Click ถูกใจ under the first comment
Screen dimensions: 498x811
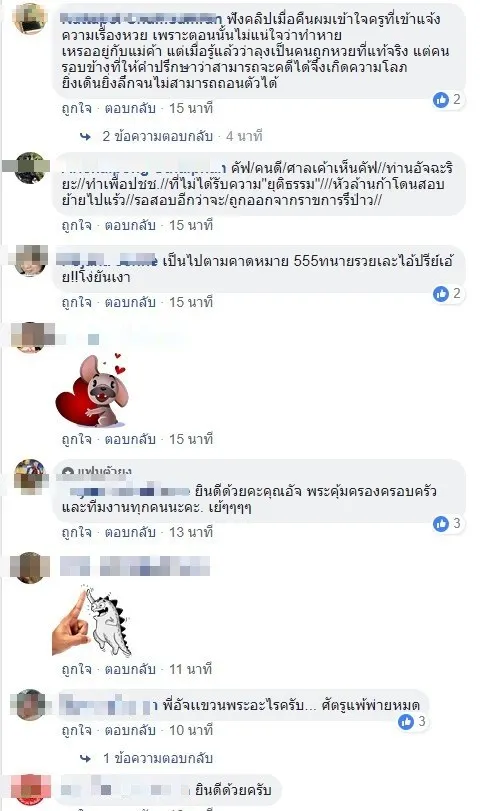[x=77, y=109]
